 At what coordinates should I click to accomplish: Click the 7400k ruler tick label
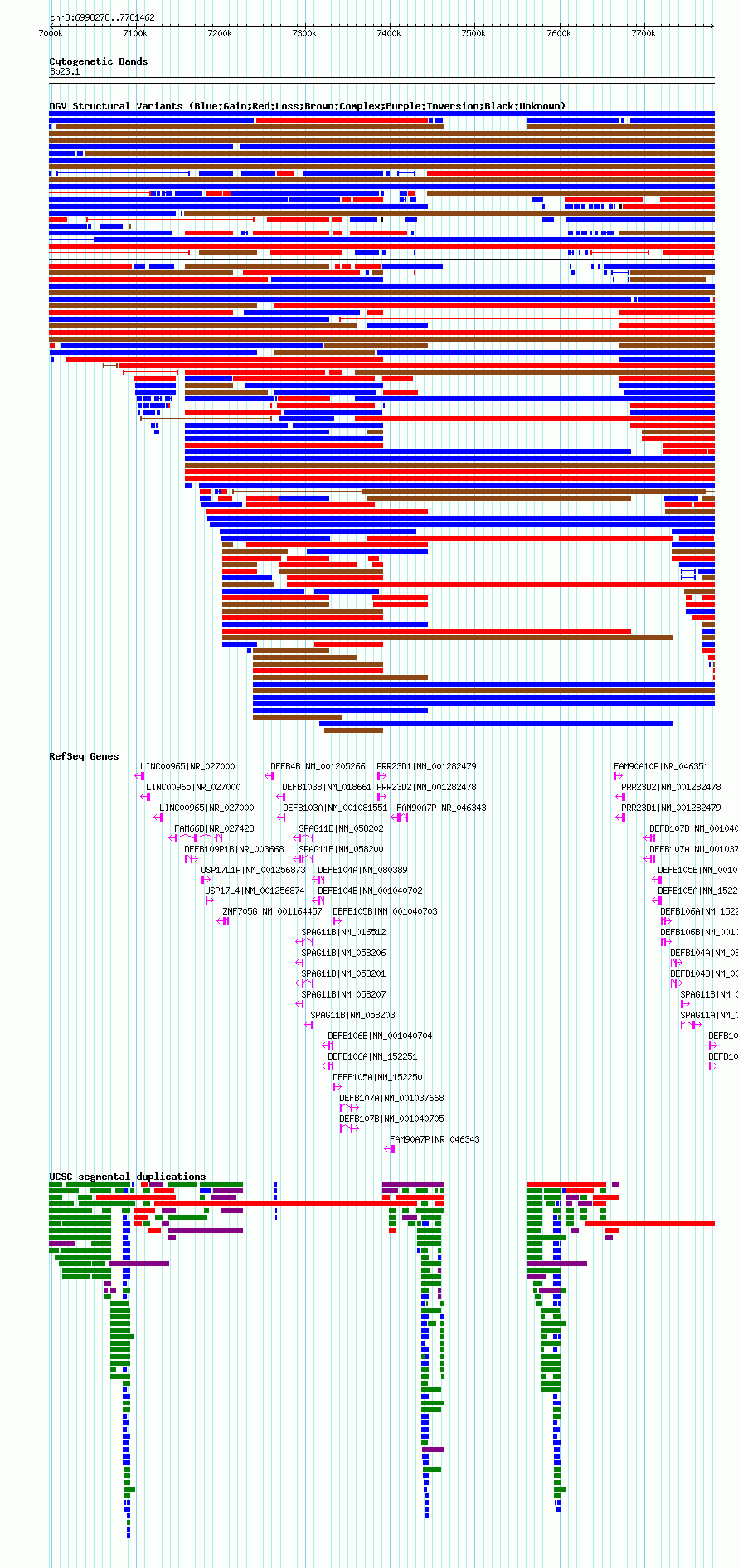coord(389,33)
